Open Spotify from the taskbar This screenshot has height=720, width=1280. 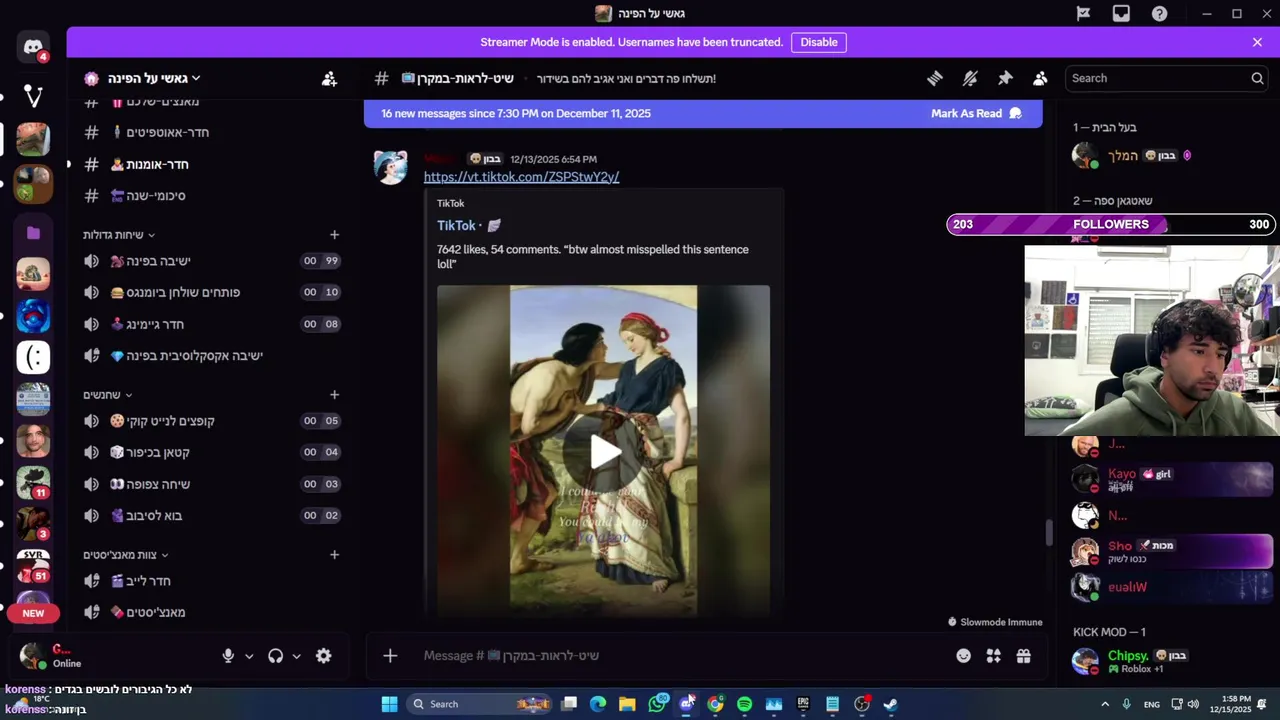pyautogui.click(x=744, y=704)
